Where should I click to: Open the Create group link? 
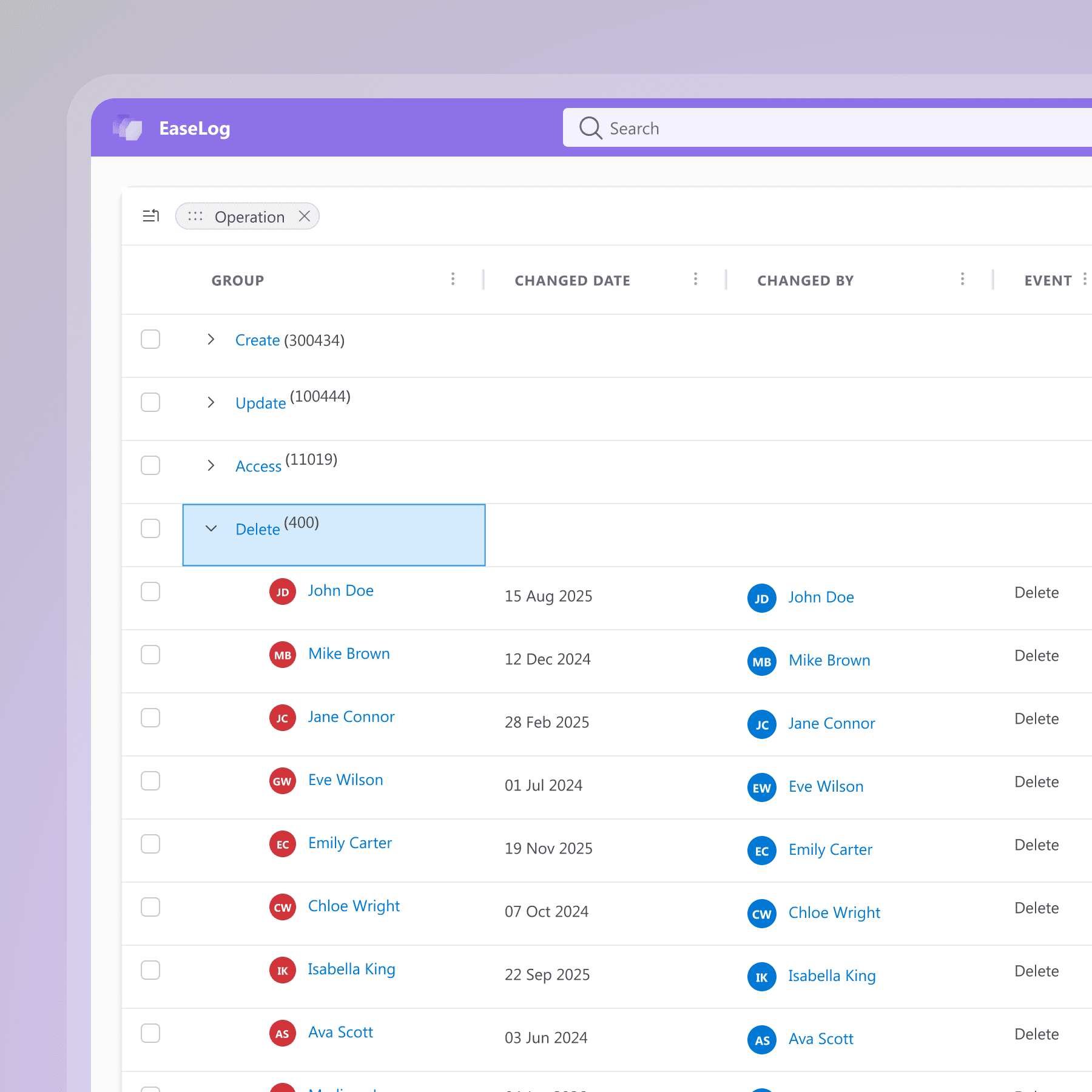(257, 340)
